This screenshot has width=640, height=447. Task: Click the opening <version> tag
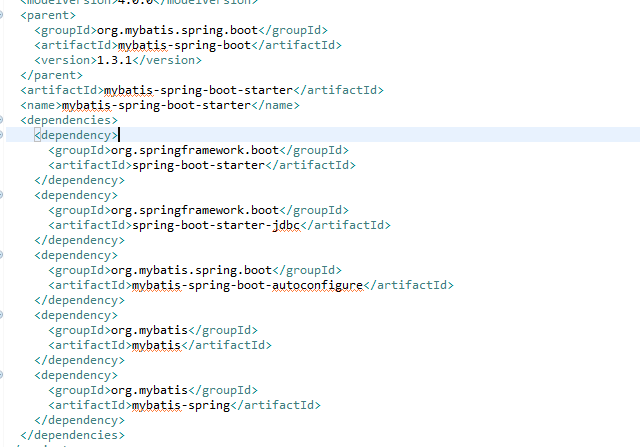[x=66, y=60]
